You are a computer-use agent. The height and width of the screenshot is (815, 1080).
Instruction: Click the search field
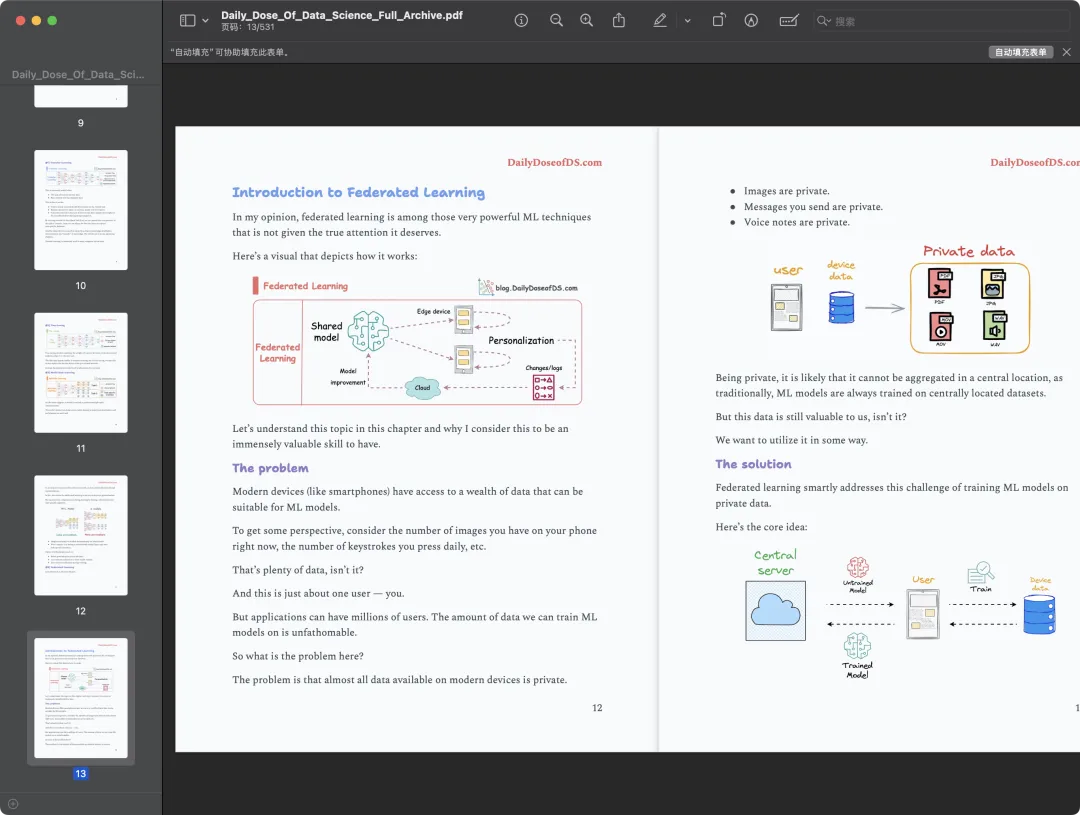(x=942, y=21)
